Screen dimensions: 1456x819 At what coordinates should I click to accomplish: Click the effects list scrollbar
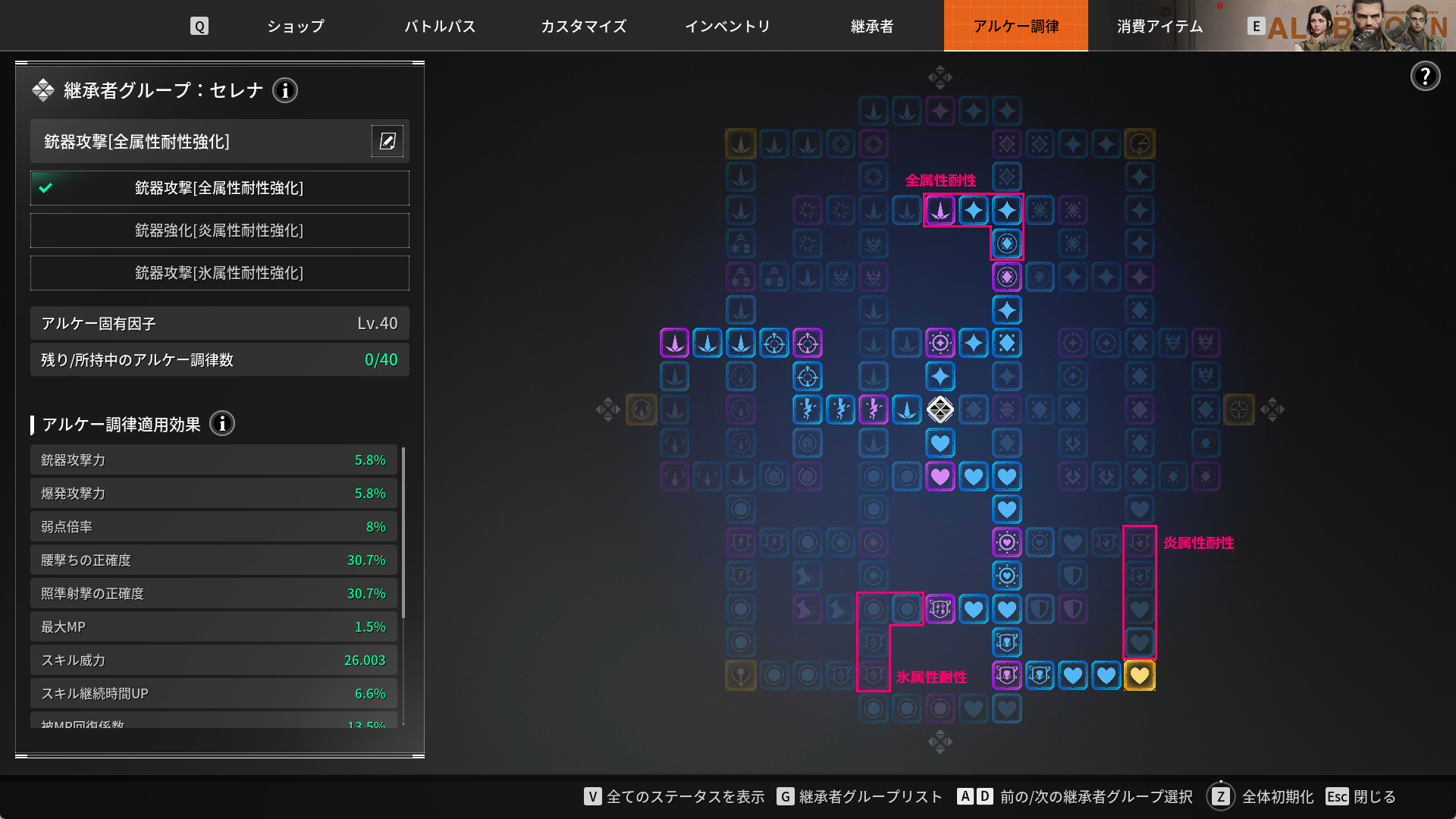click(x=403, y=531)
